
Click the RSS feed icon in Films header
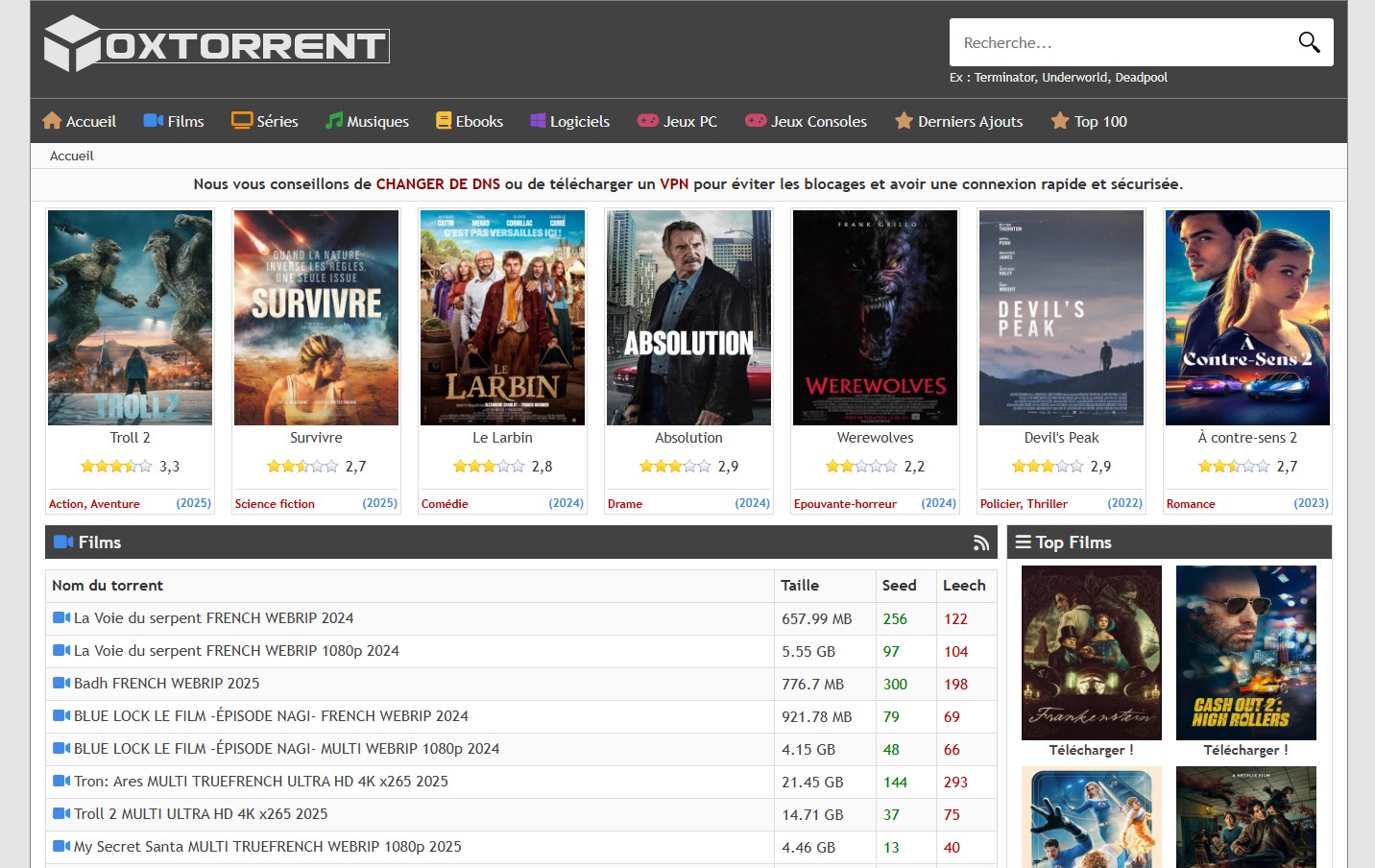(980, 542)
